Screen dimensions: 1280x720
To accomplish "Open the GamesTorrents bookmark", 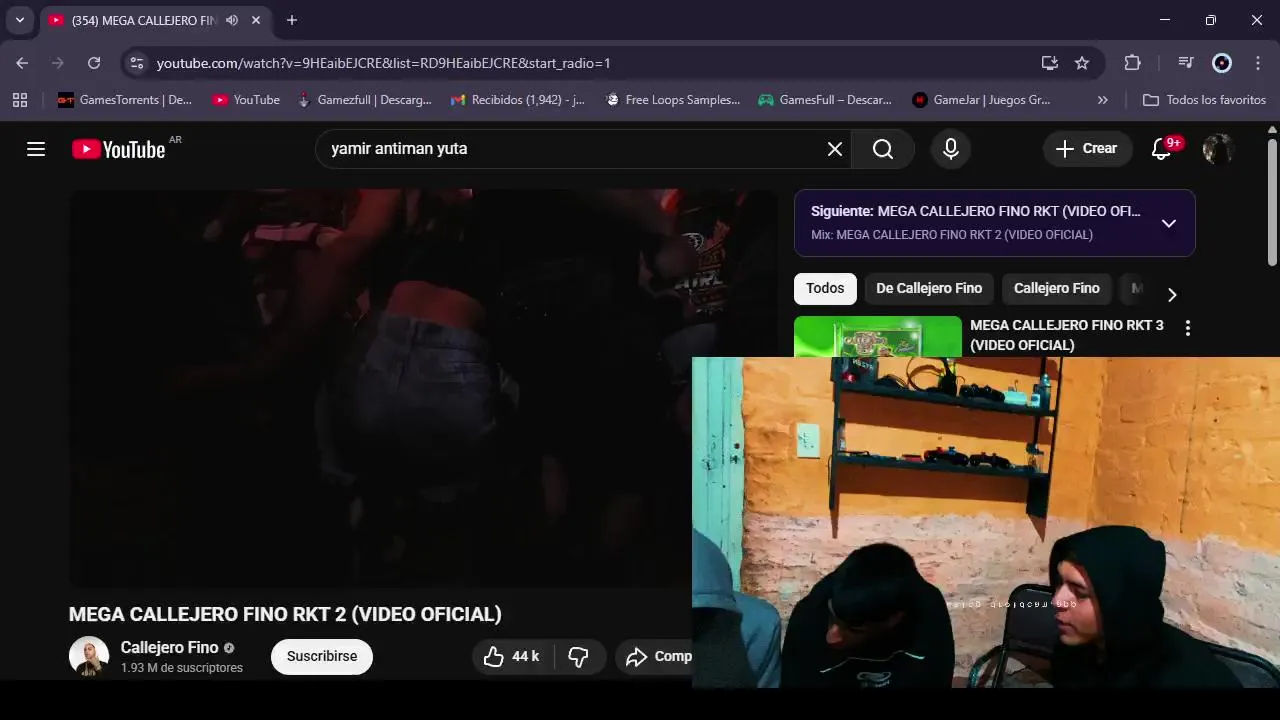I will (x=124, y=100).
